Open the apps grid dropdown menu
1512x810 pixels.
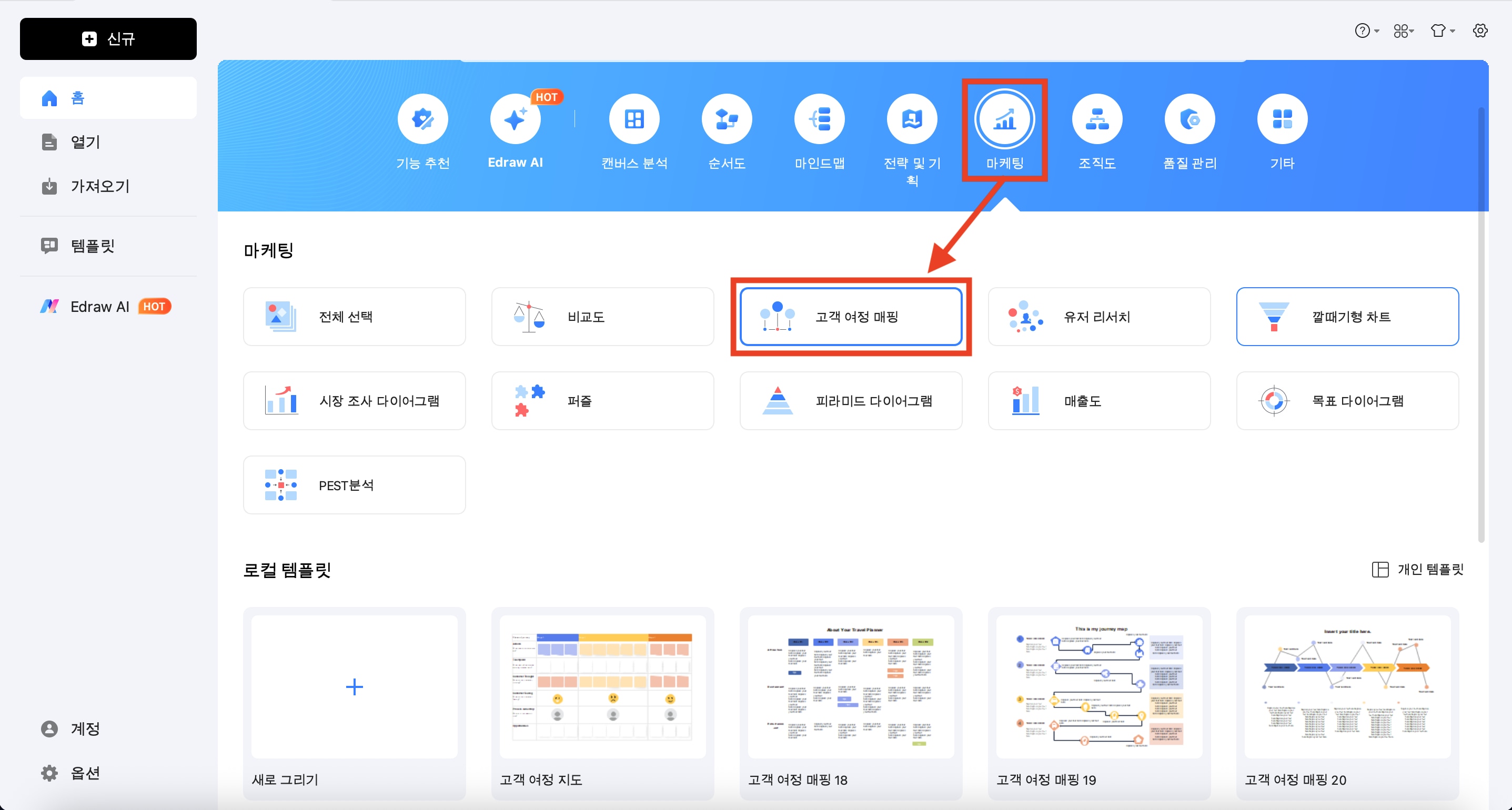pyautogui.click(x=1404, y=31)
